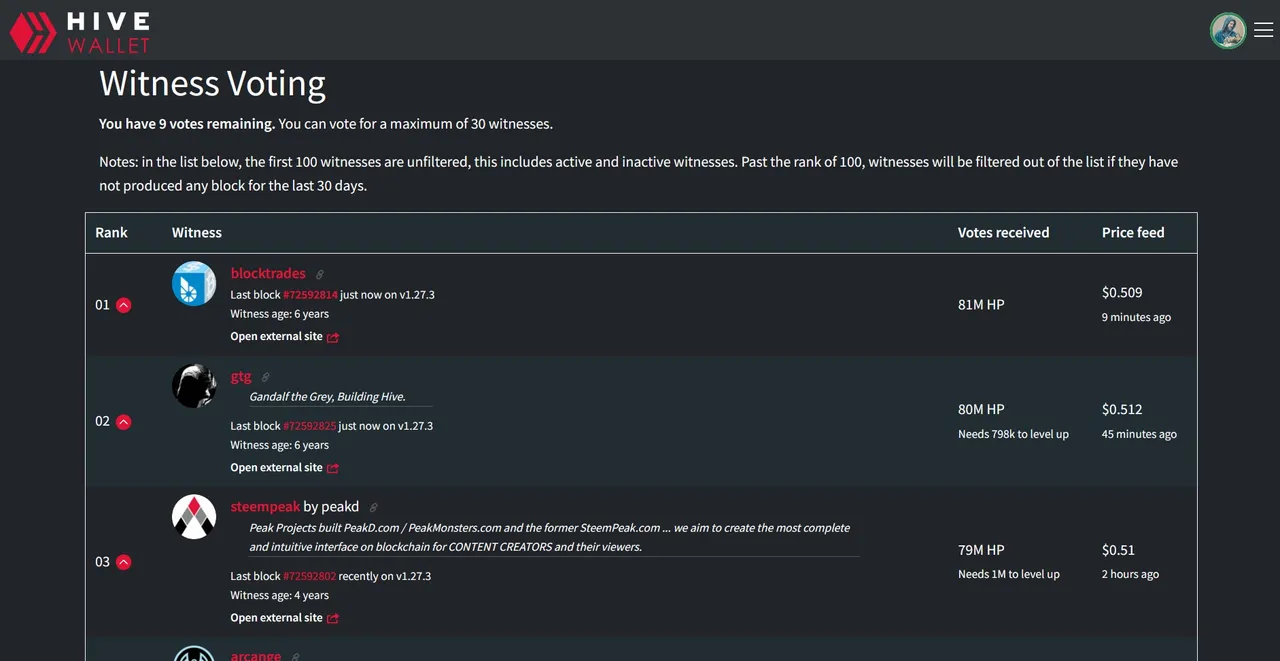The width and height of the screenshot is (1280, 661).
Task: Open block #72592802 link
Action: tap(309, 576)
